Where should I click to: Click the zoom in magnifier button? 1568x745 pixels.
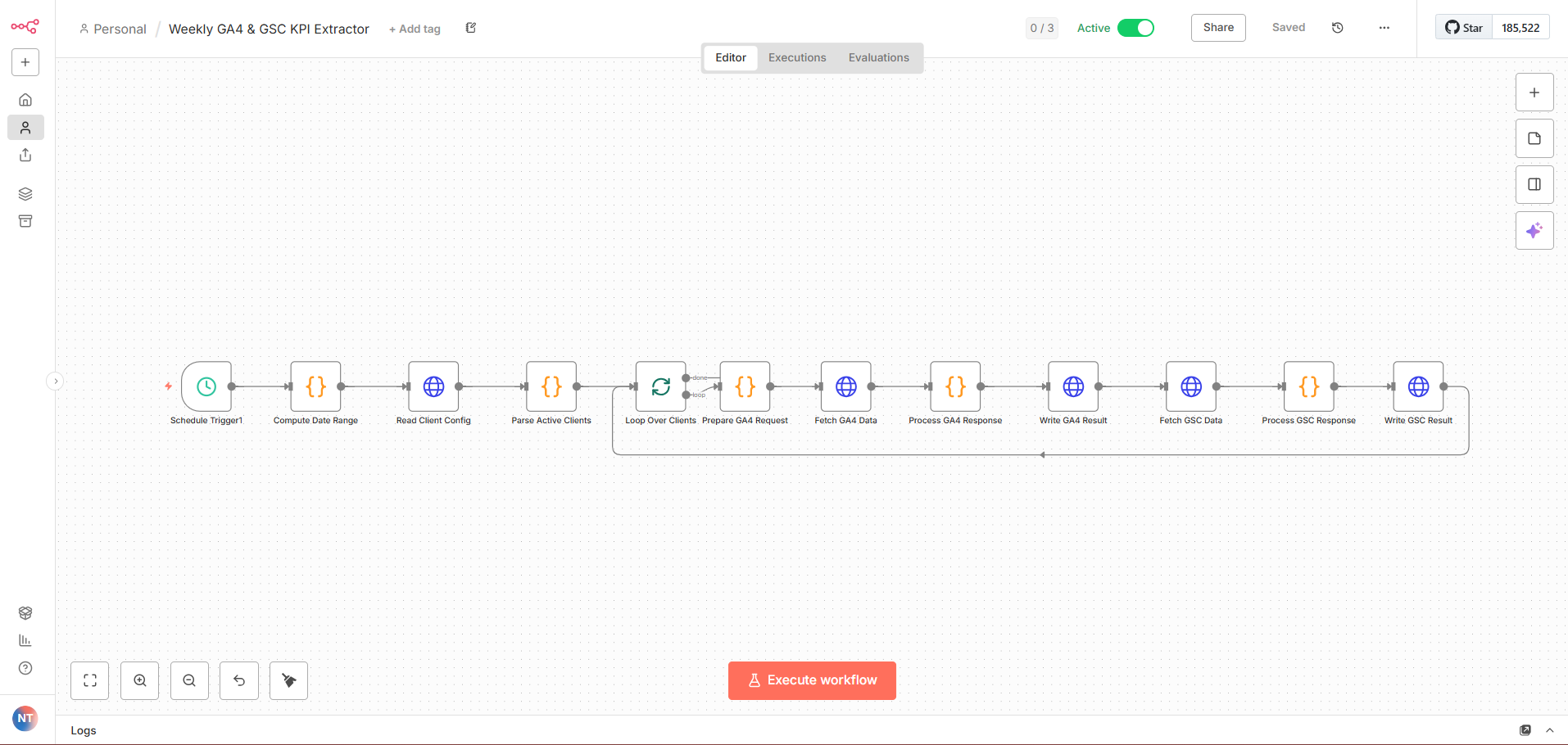click(140, 680)
